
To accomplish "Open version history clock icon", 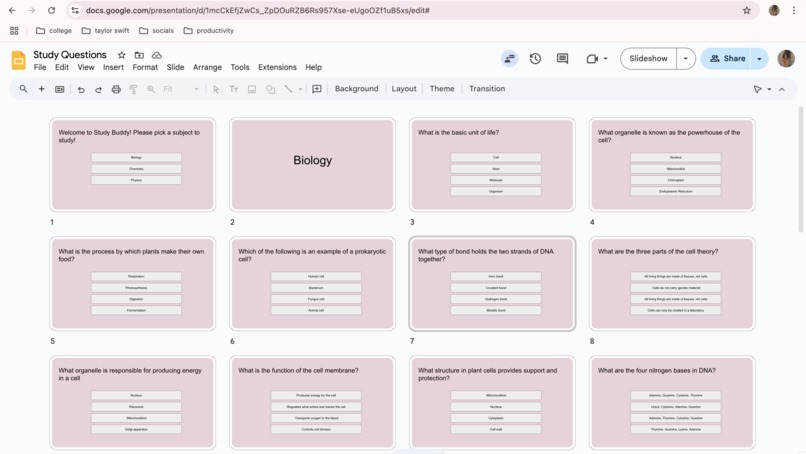I will click(535, 59).
